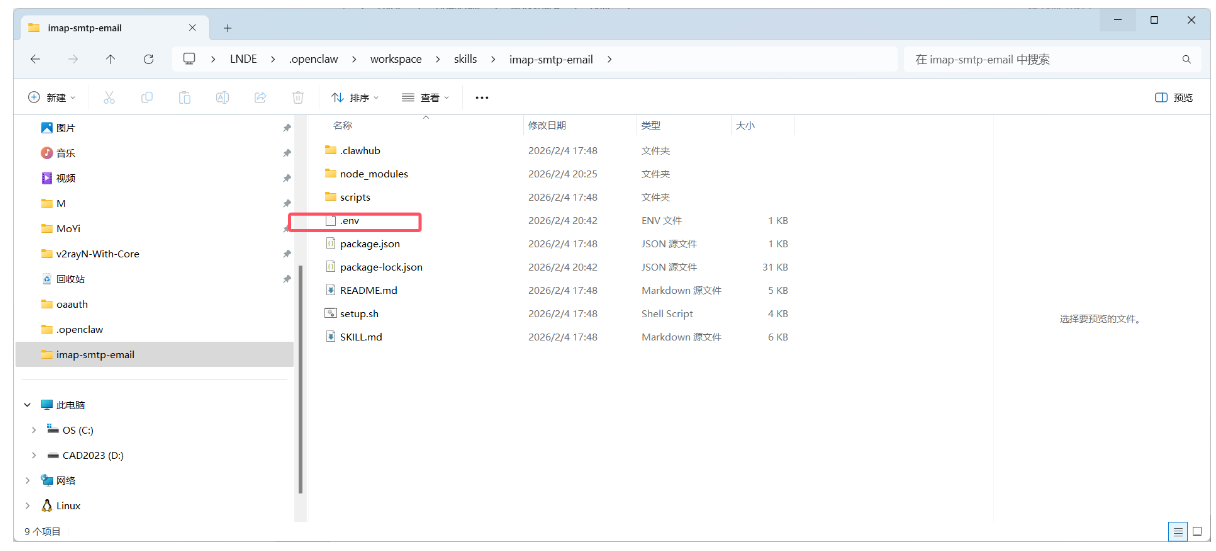Expand the CAD2023 (D:) drive node
Image resolution: width=1216 pixels, height=551 pixels.
[33, 455]
